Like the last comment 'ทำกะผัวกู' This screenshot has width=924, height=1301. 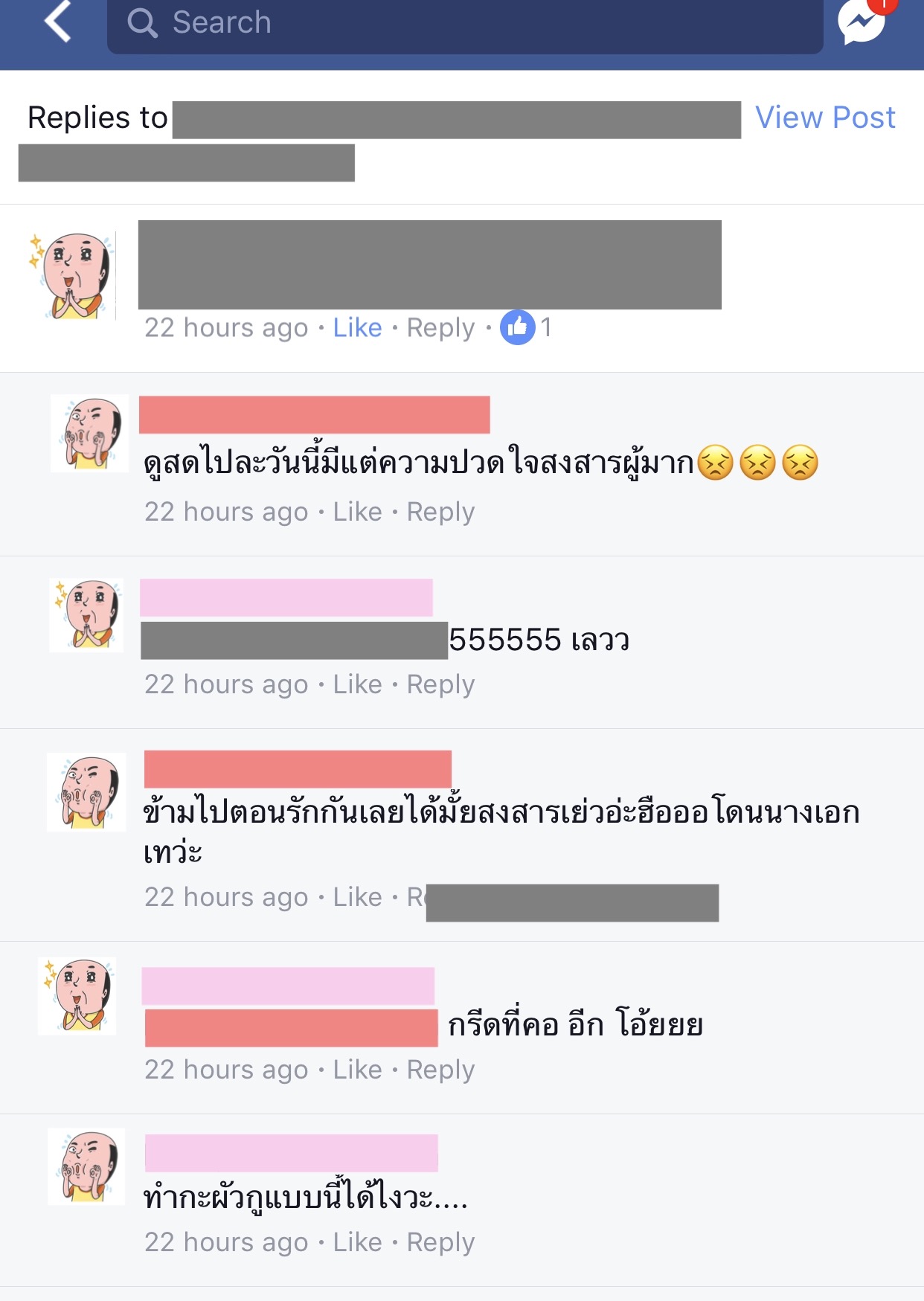357,1242
